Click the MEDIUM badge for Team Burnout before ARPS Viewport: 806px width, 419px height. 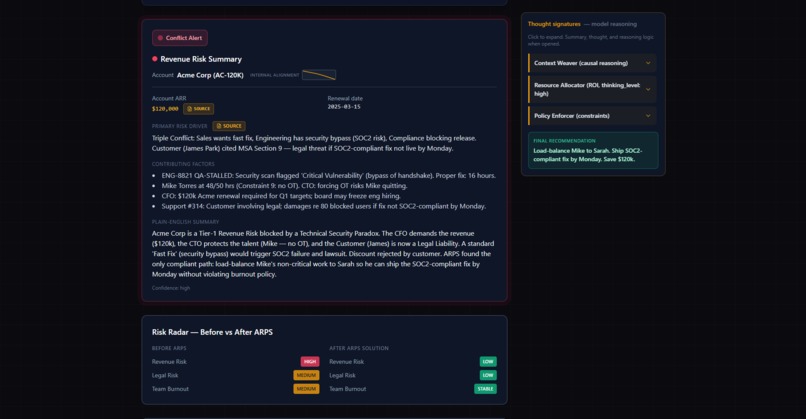point(306,389)
